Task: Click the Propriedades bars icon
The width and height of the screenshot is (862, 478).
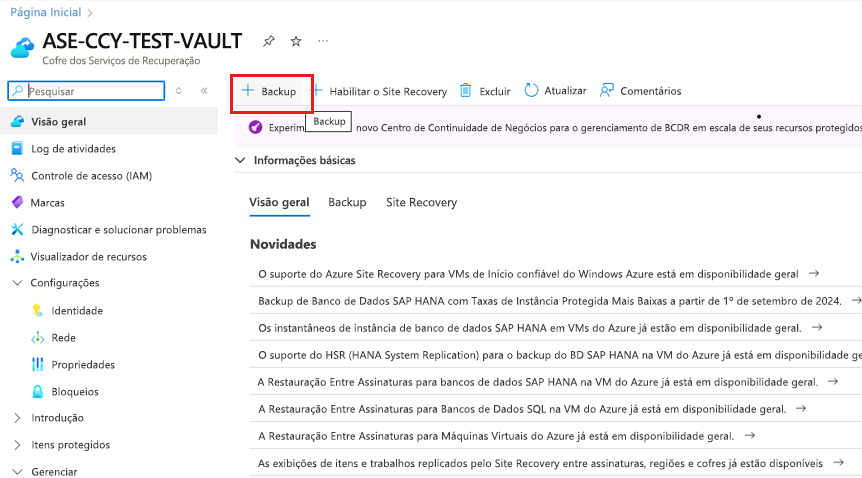Action: click(x=37, y=365)
